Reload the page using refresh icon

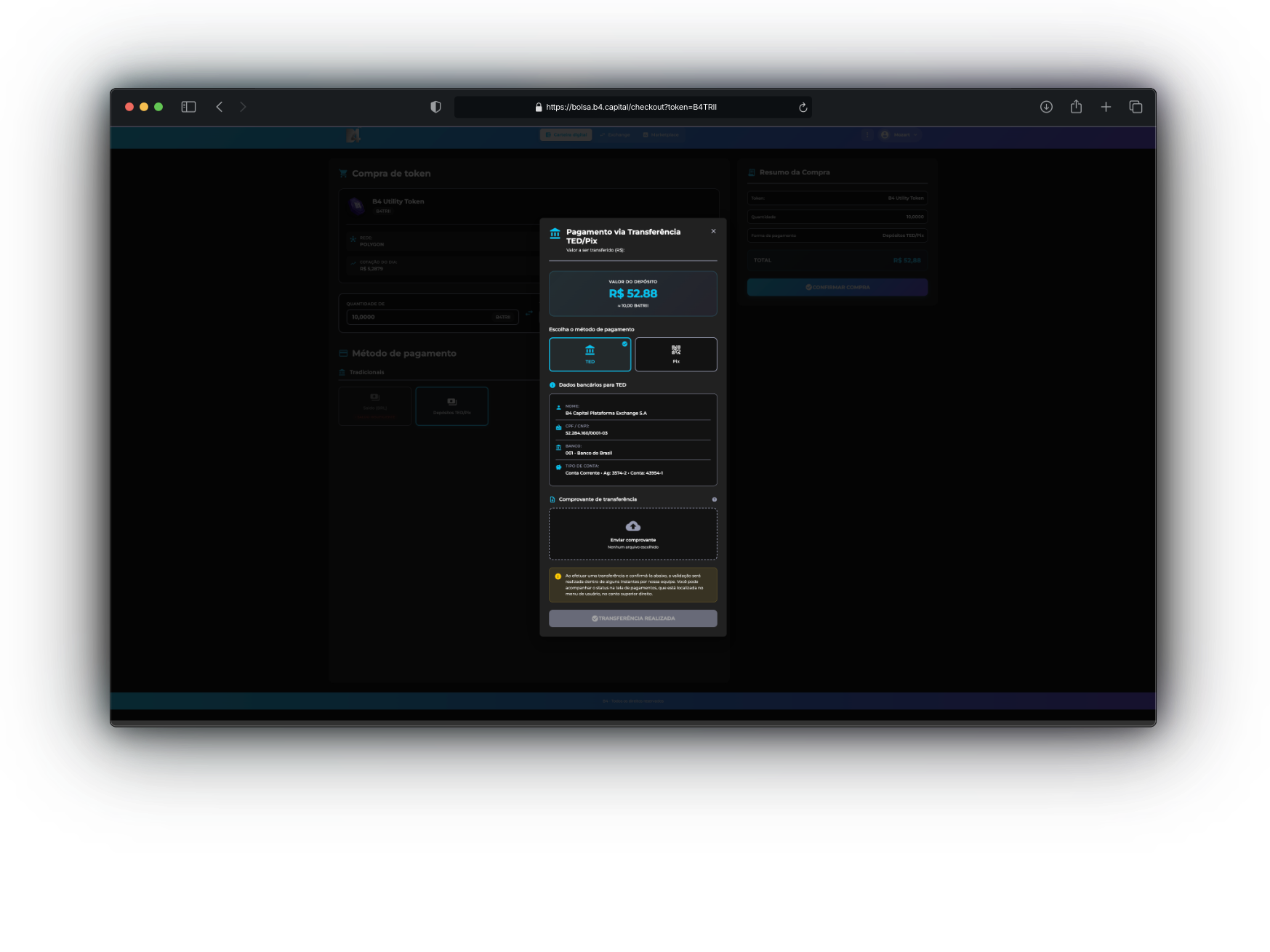pos(803,108)
